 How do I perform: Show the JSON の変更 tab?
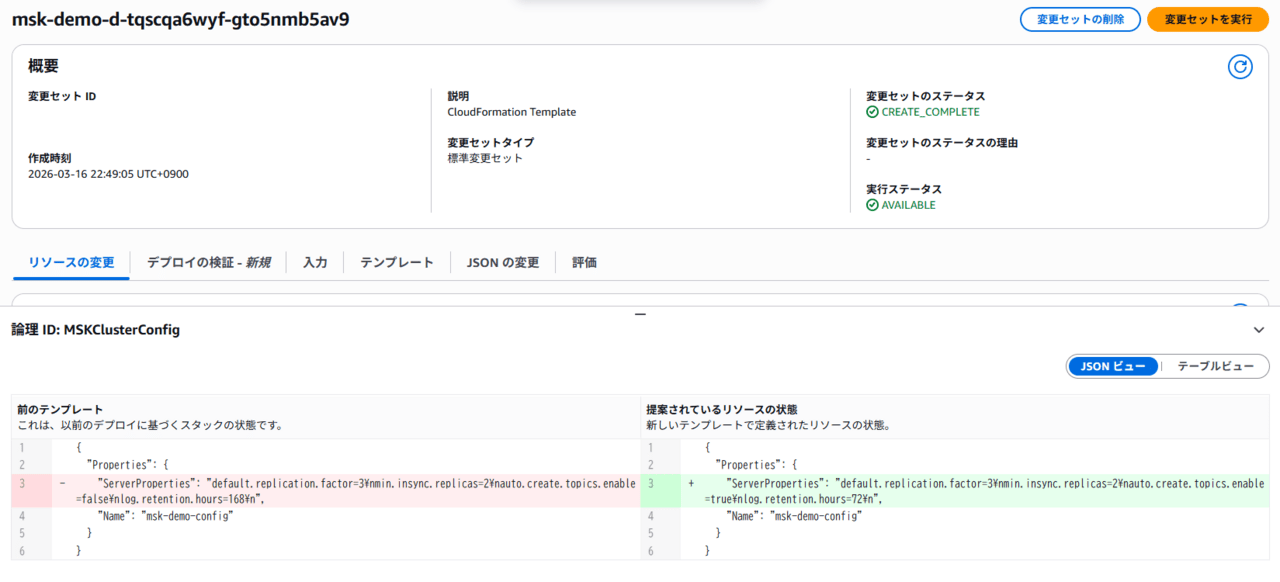[x=503, y=263]
